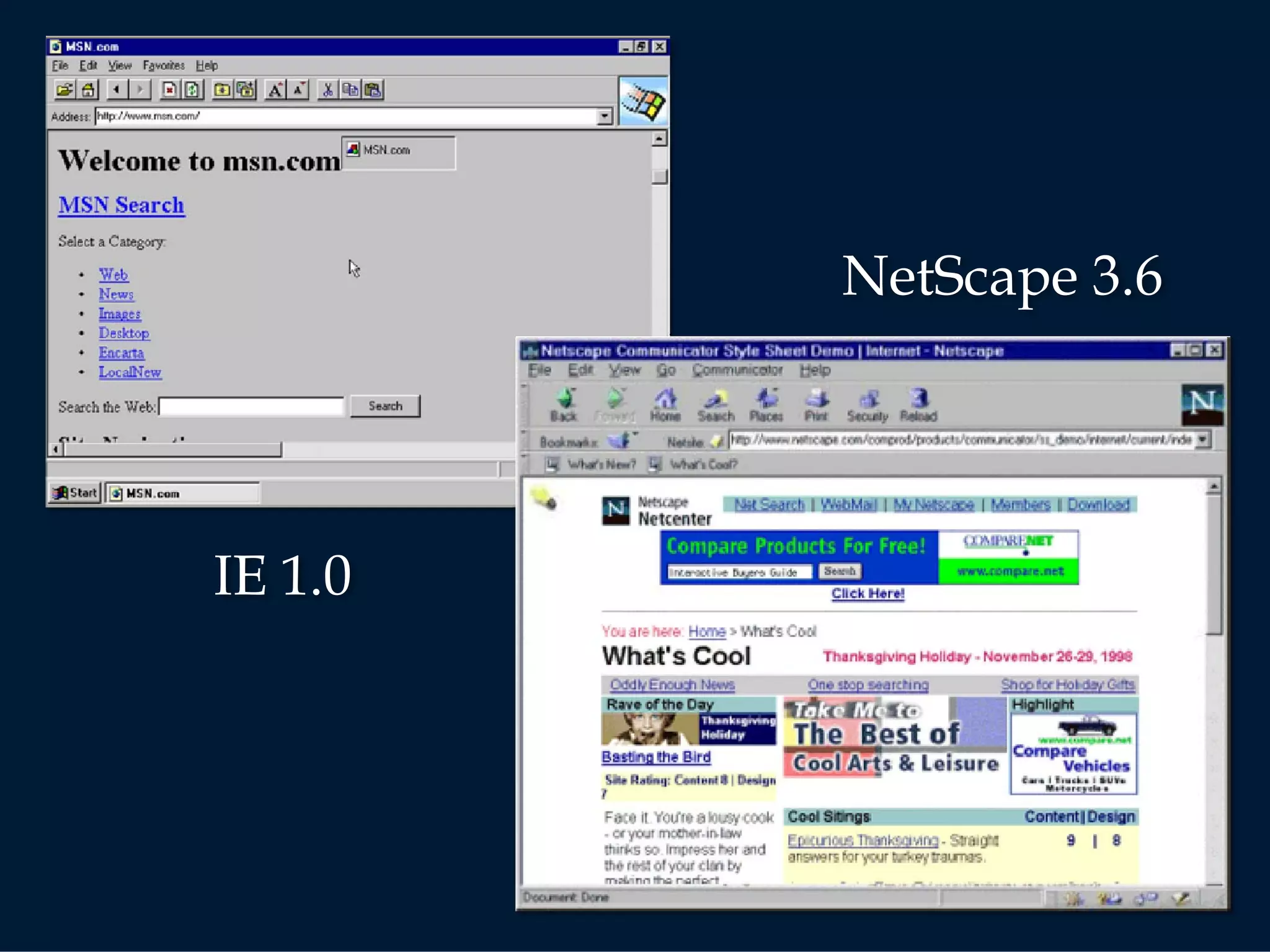
Task: Click the IE Address URL field
Action: point(346,117)
